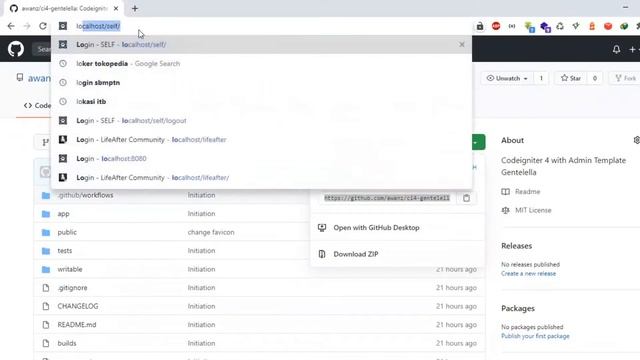
Task: Select suggestion Login - localhost:8080
Action: [261, 158]
